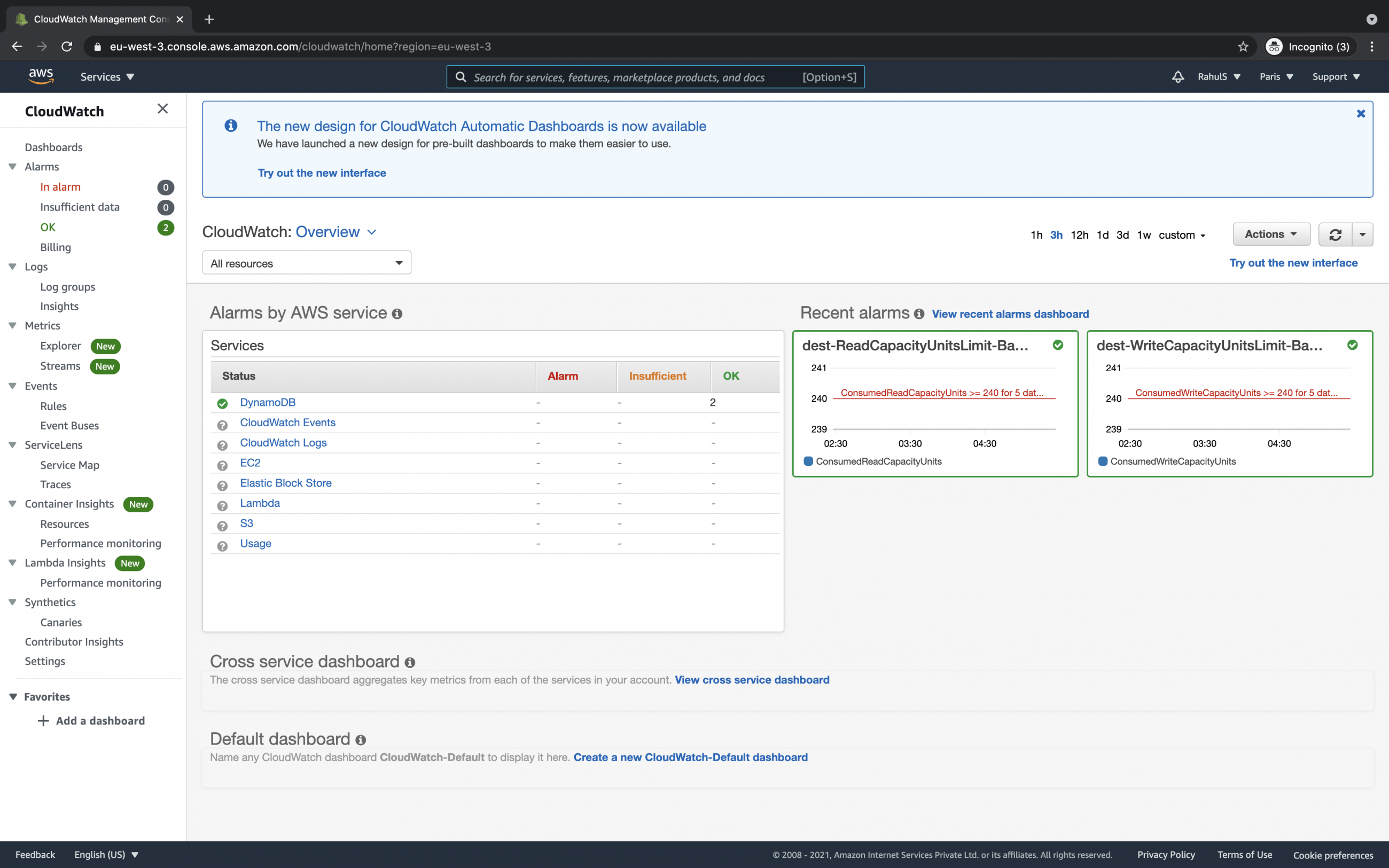
Task: Click the AWS home logo
Action: pyautogui.click(x=40, y=75)
